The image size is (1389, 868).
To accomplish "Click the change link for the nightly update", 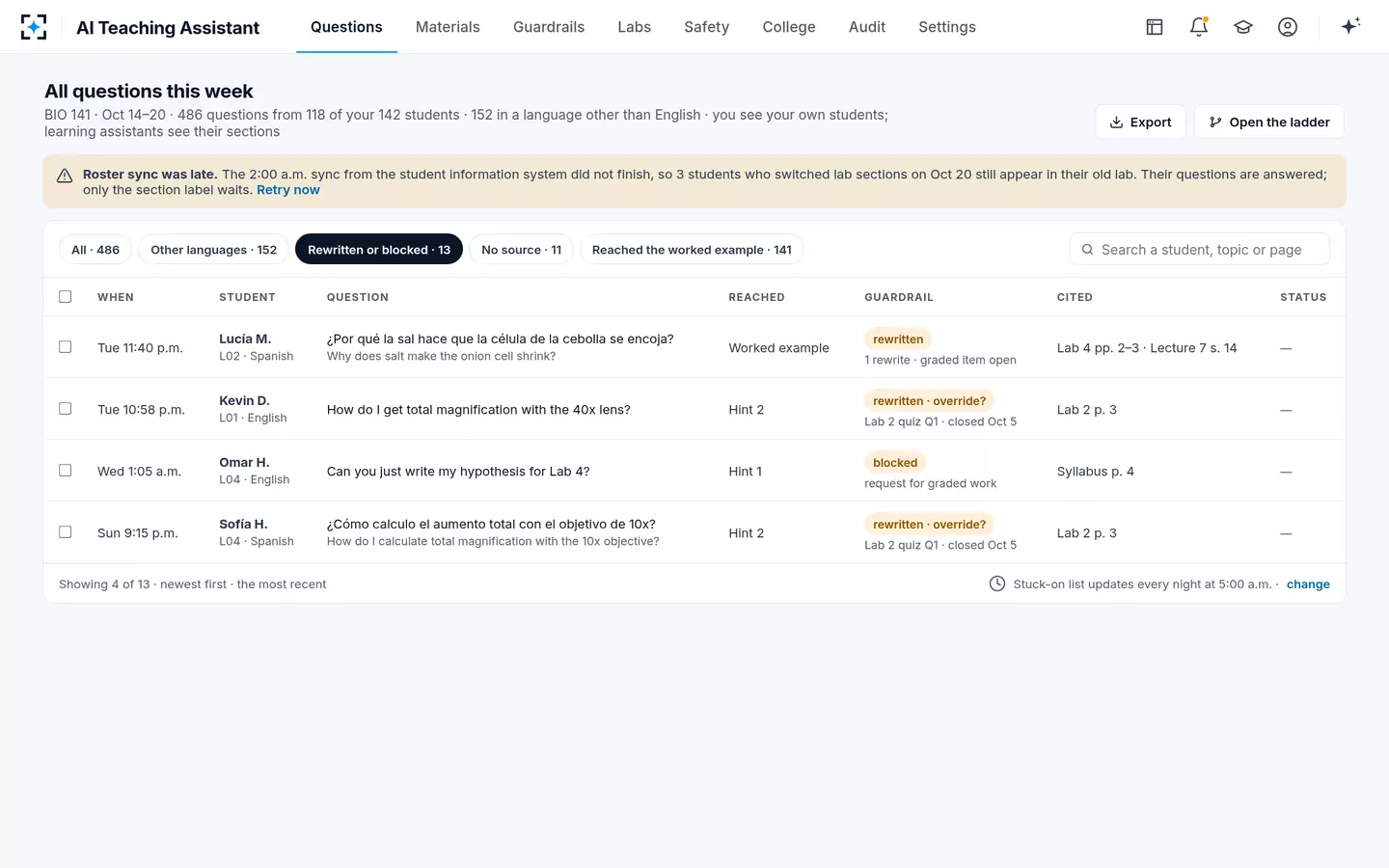I will [1308, 584].
